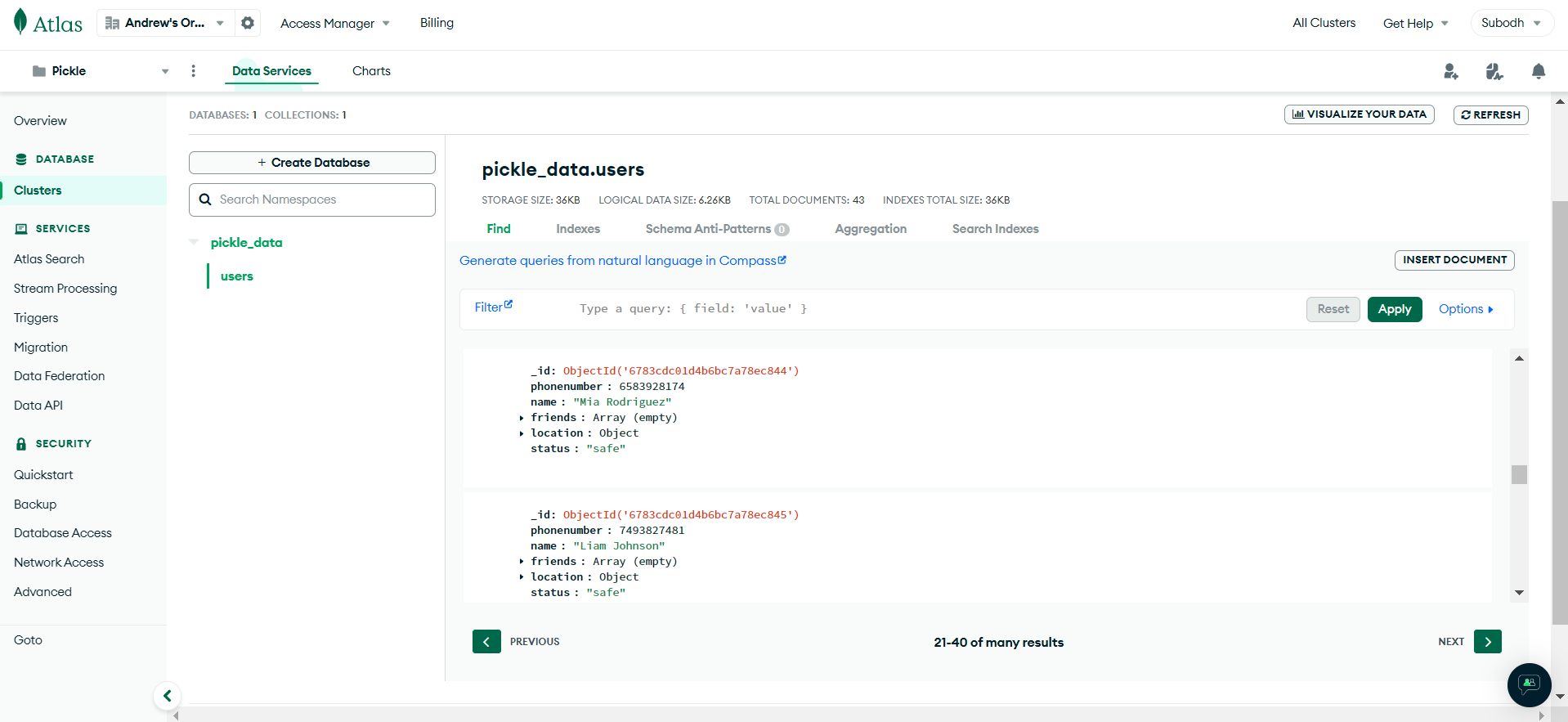The image size is (1568, 722).
Task: Click All Clusters link
Action: [1324, 23]
